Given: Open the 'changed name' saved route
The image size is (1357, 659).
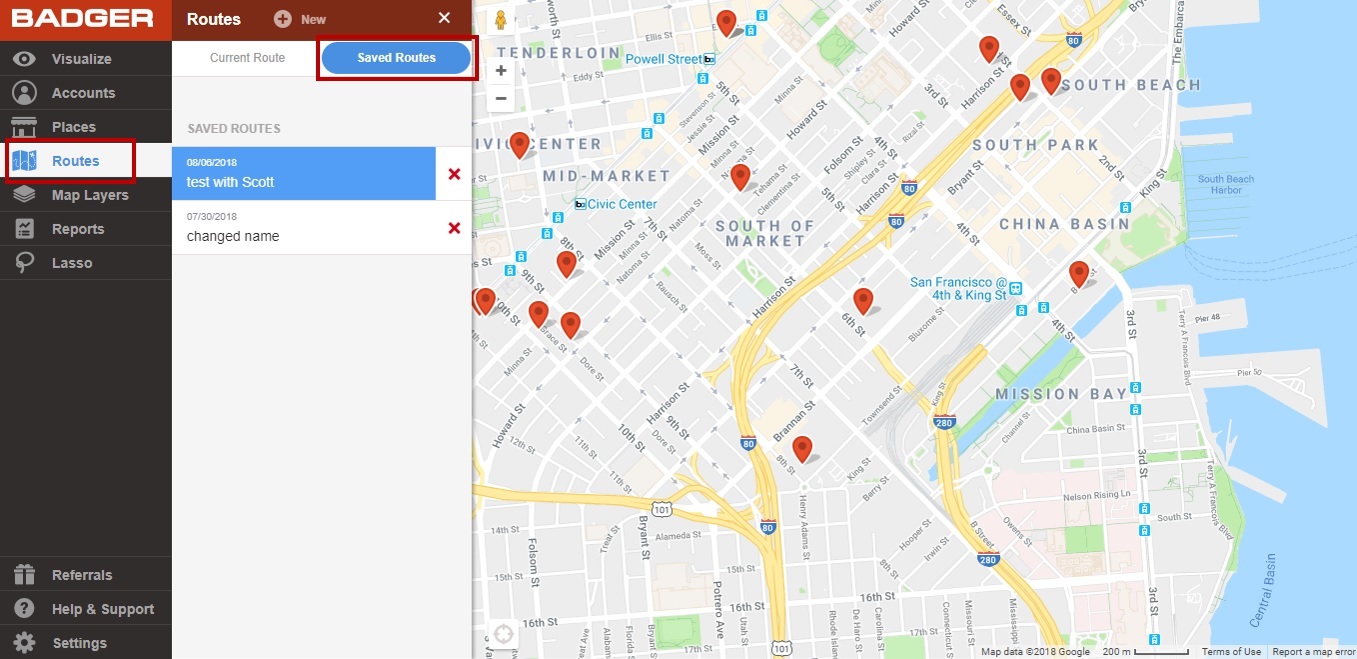Looking at the screenshot, I should coord(304,228).
